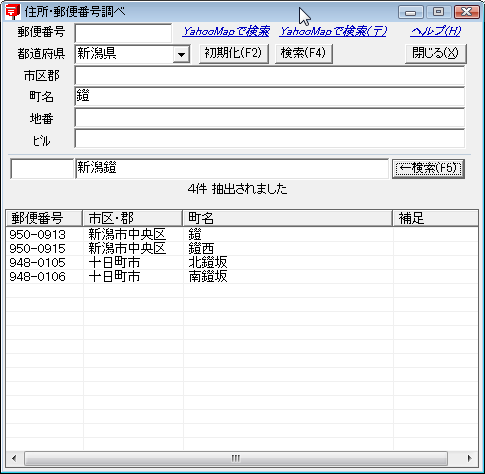Click the red mailbox app icon
485x474 pixels.
pos(13,12)
